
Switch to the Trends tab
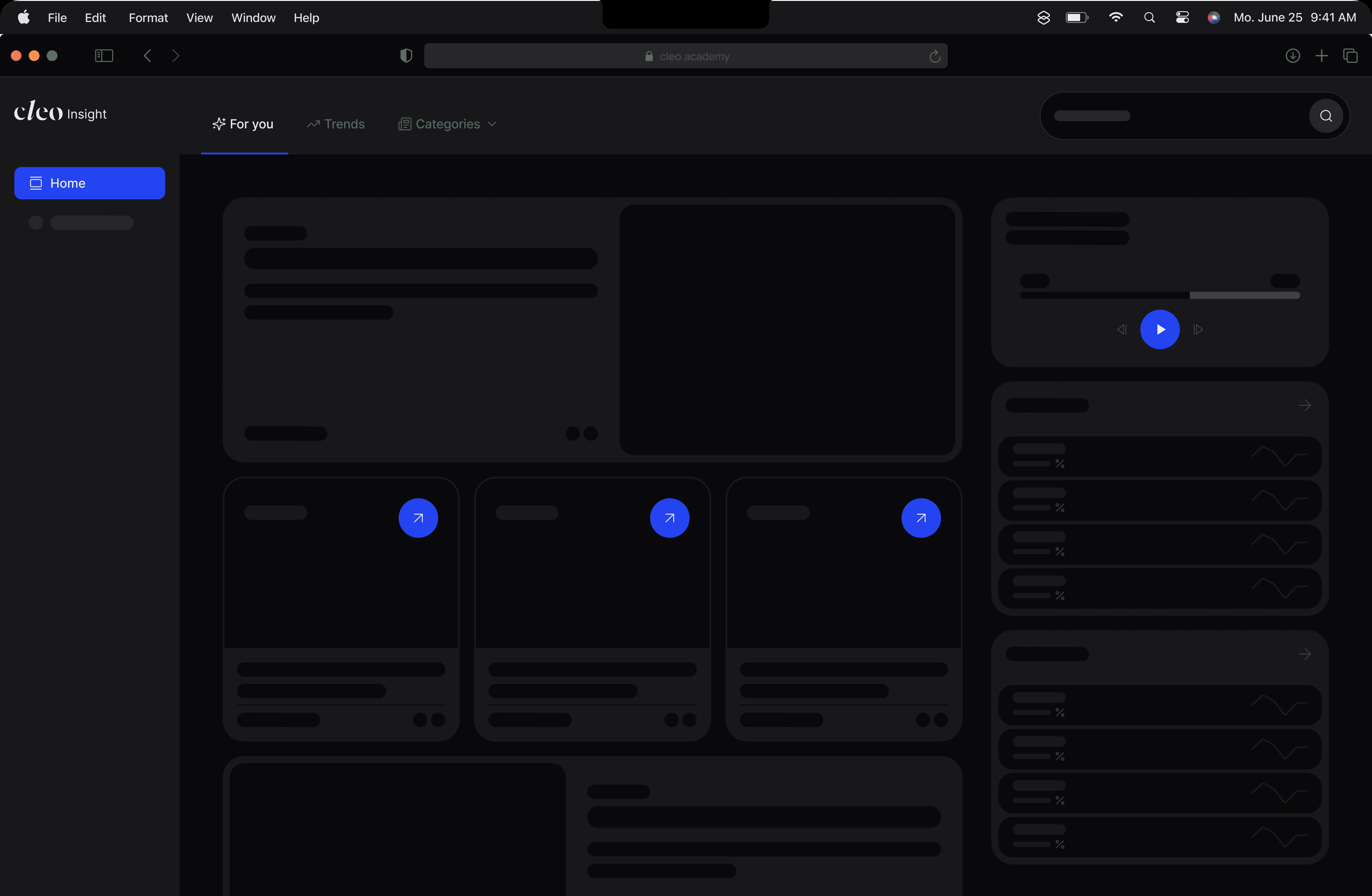336,124
